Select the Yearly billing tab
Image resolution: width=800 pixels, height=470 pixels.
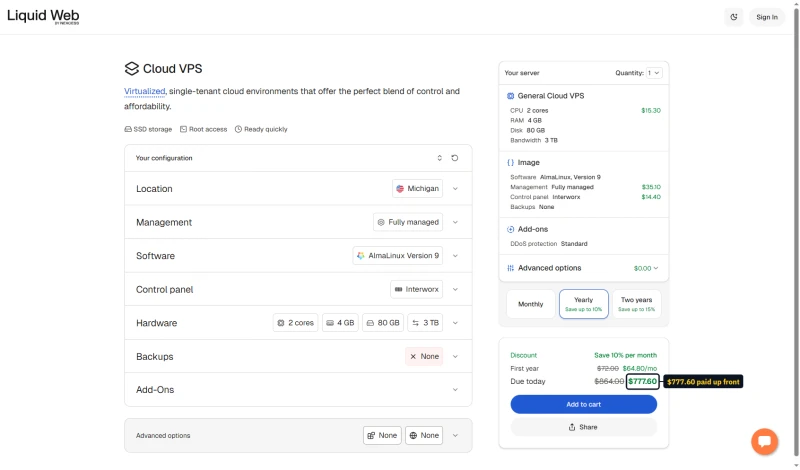[584, 304]
